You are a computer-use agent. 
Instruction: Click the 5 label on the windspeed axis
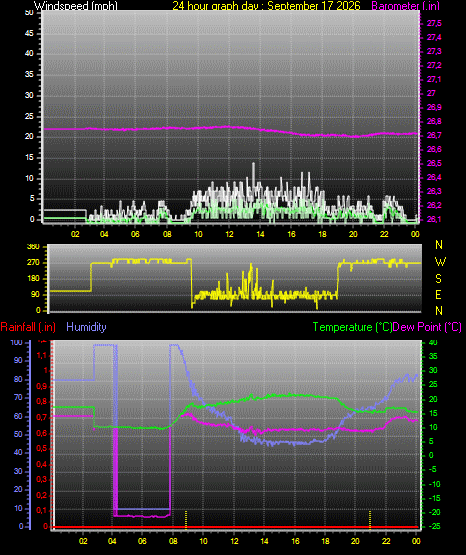32,199
